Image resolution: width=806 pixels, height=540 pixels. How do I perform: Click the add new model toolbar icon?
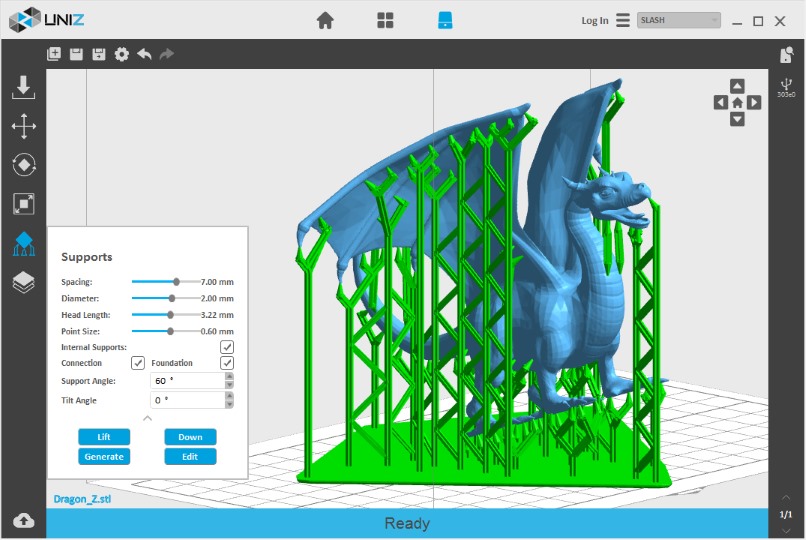[x=54, y=53]
